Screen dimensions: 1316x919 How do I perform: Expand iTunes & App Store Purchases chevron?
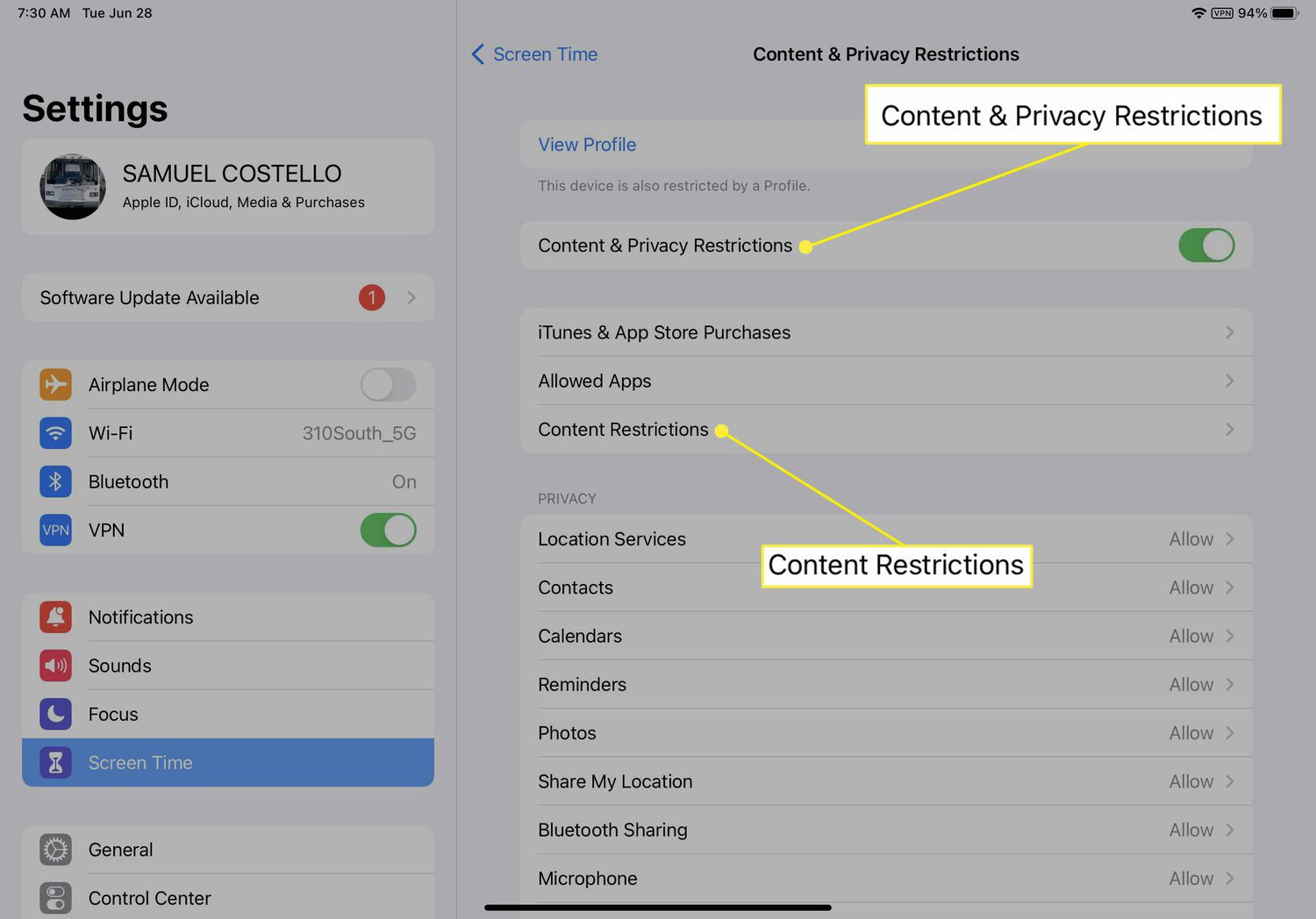point(1229,332)
